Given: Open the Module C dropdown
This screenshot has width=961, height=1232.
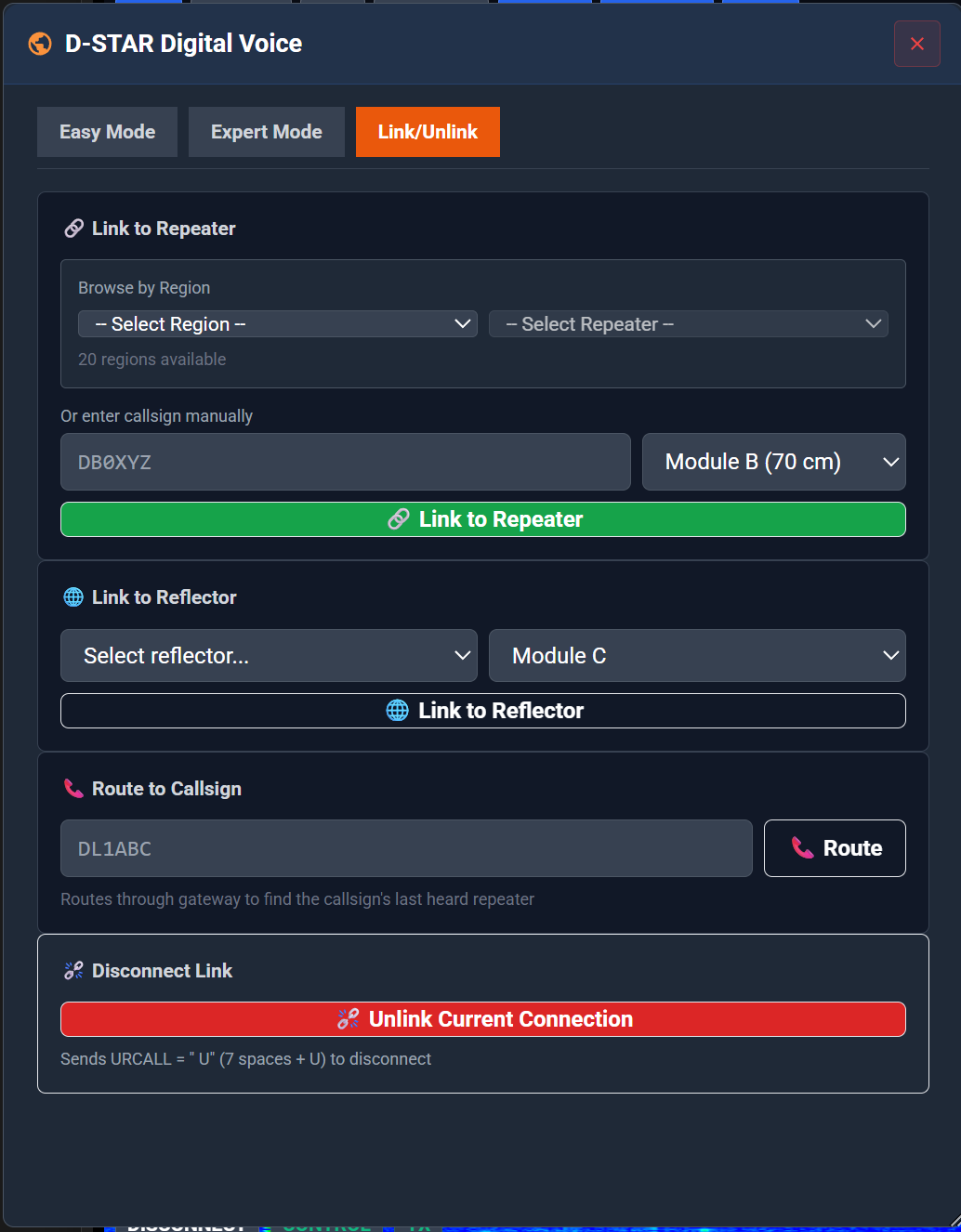Looking at the screenshot, I should (x=697, y=655).
